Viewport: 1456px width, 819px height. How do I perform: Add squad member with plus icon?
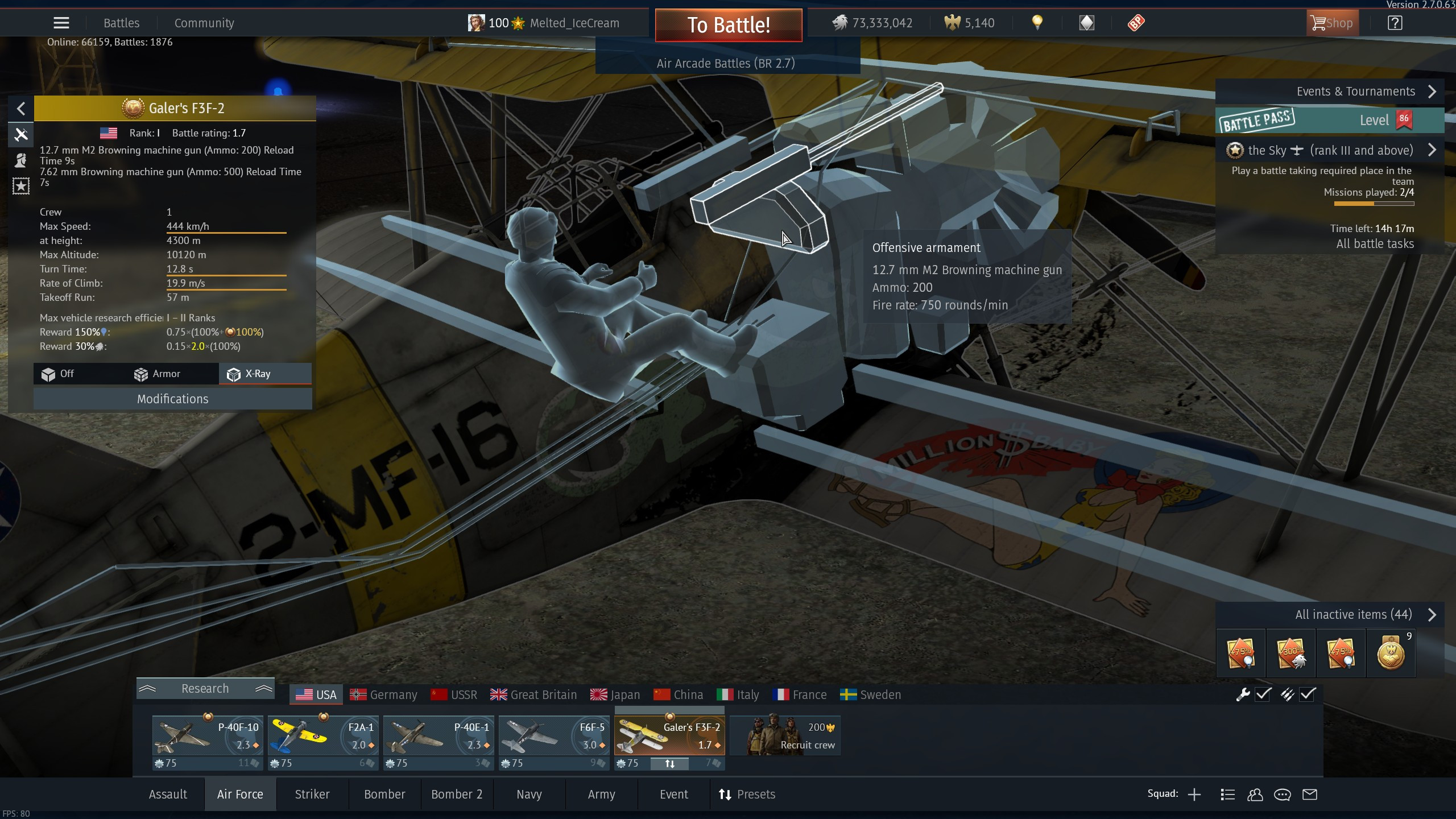point(1194,795)
